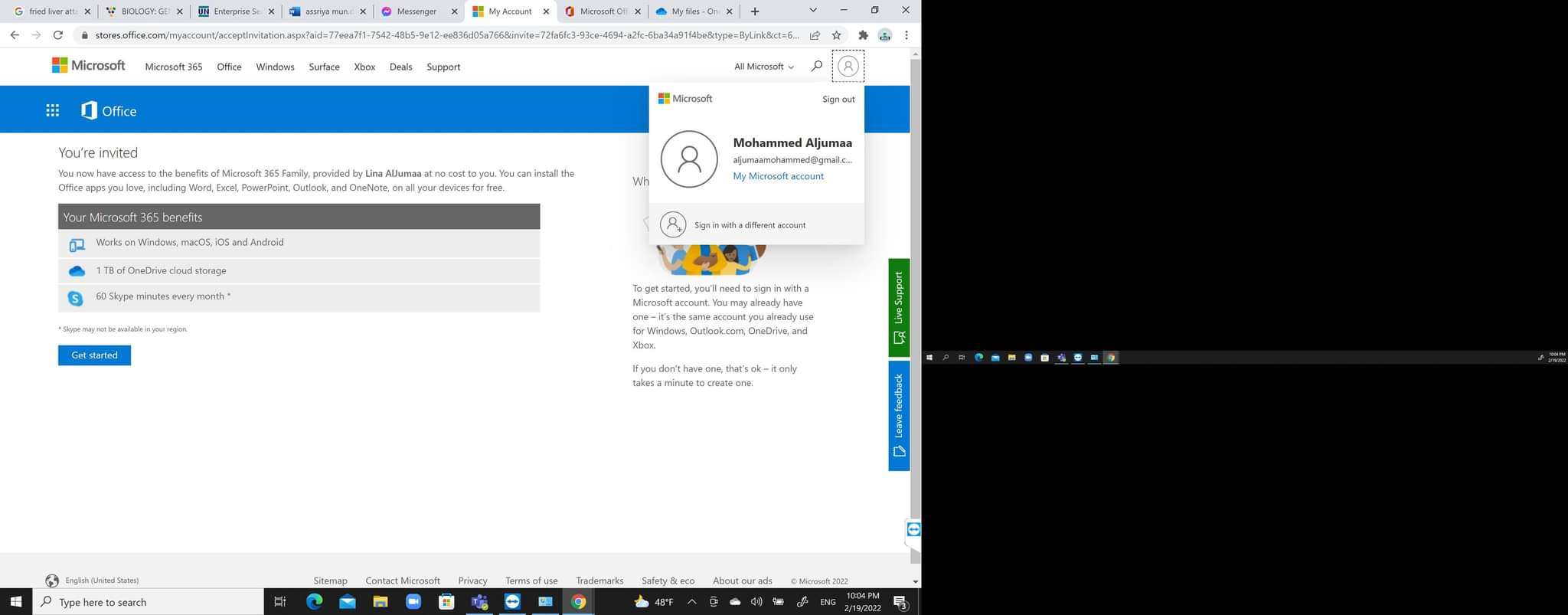Open the Leave feedback side tab
Viewport: 1568px width, 615px height.
[899, 416]
